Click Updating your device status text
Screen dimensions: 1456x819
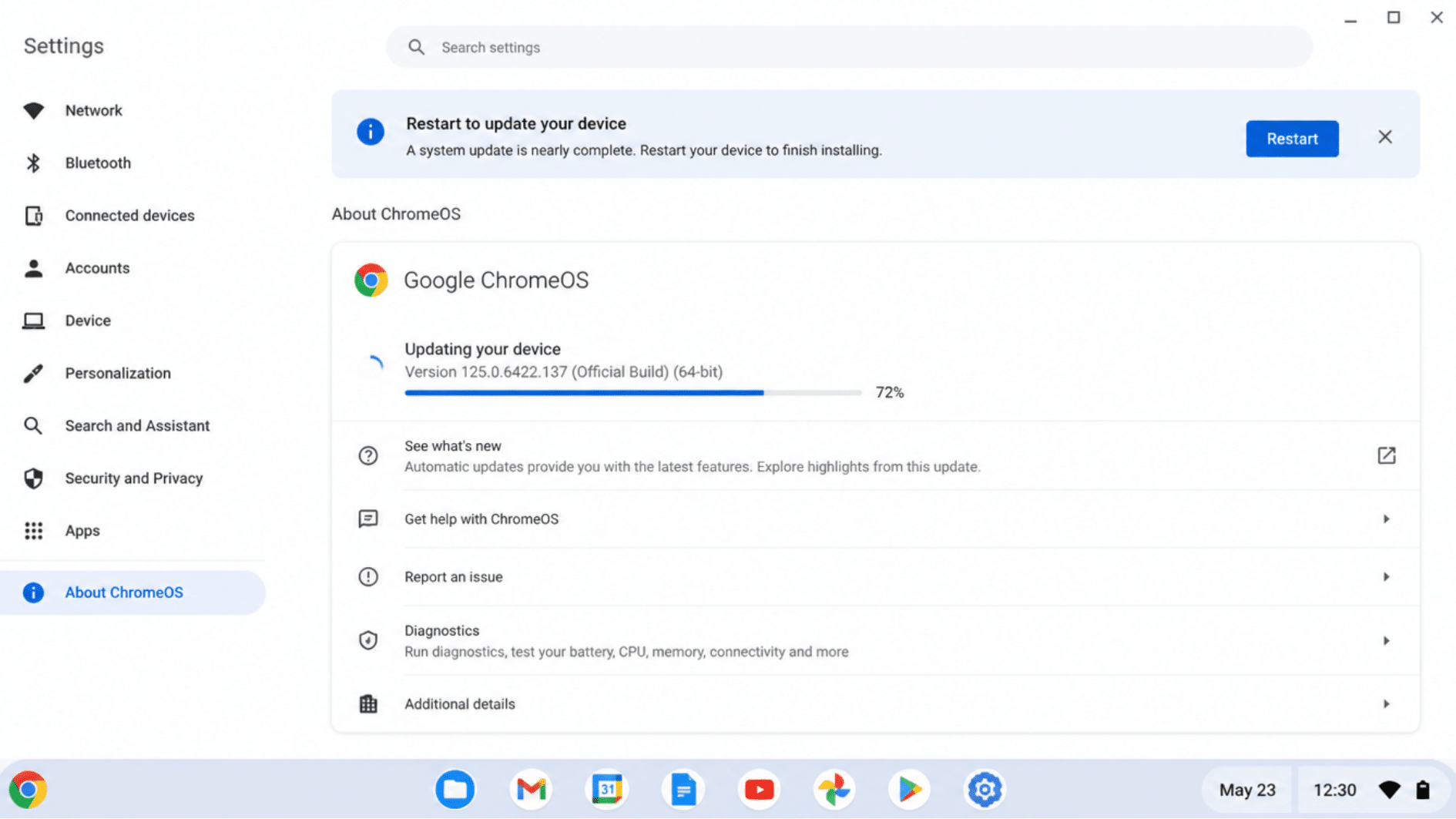click(x=482, y=349)
